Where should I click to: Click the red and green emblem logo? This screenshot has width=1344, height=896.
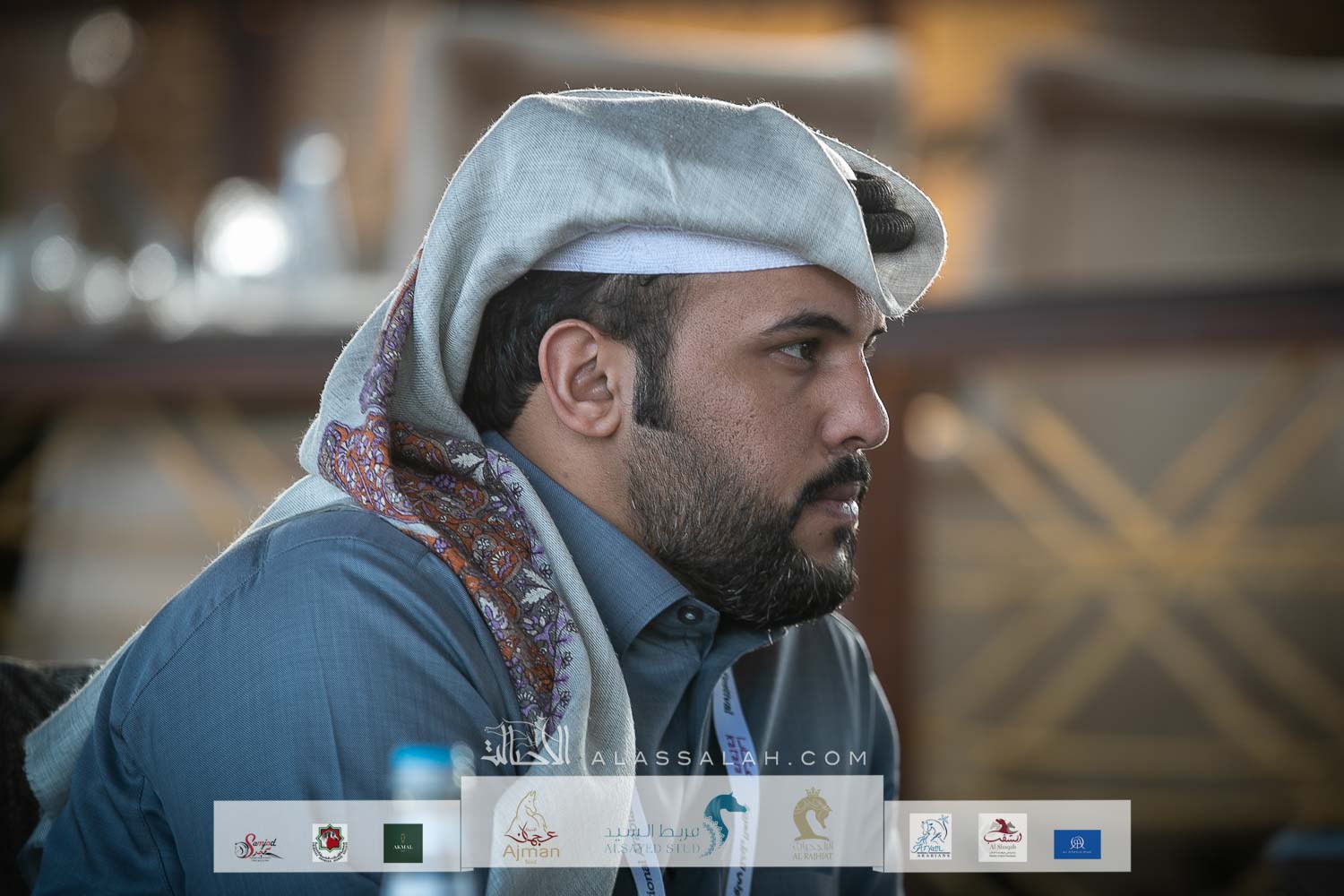(x=329, y=843)
